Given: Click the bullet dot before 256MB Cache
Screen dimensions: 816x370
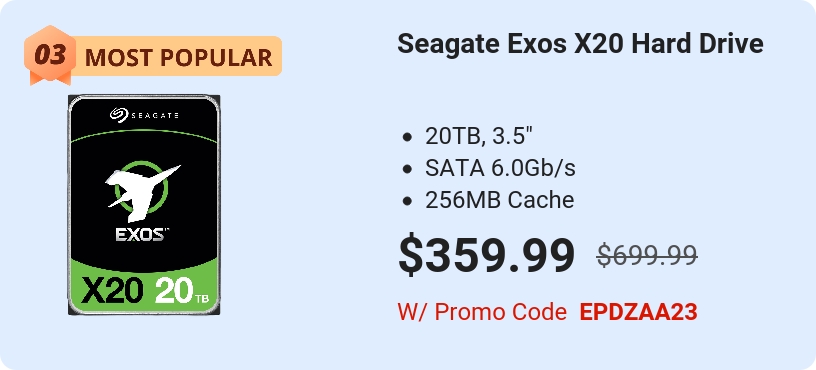Looking at the screenshot, I should pos(407,201).
